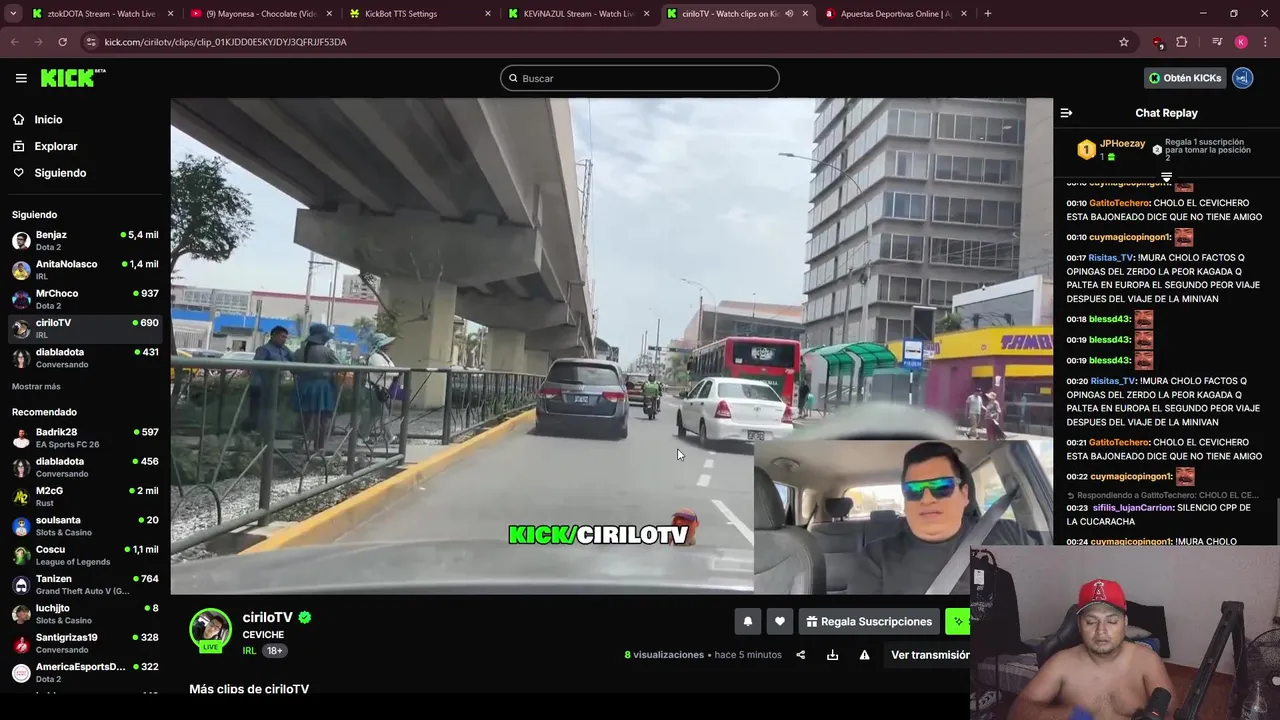This screenshot has width=1280, height=720.
Task: Share the clip with share icon
Action: pos(800,655)
